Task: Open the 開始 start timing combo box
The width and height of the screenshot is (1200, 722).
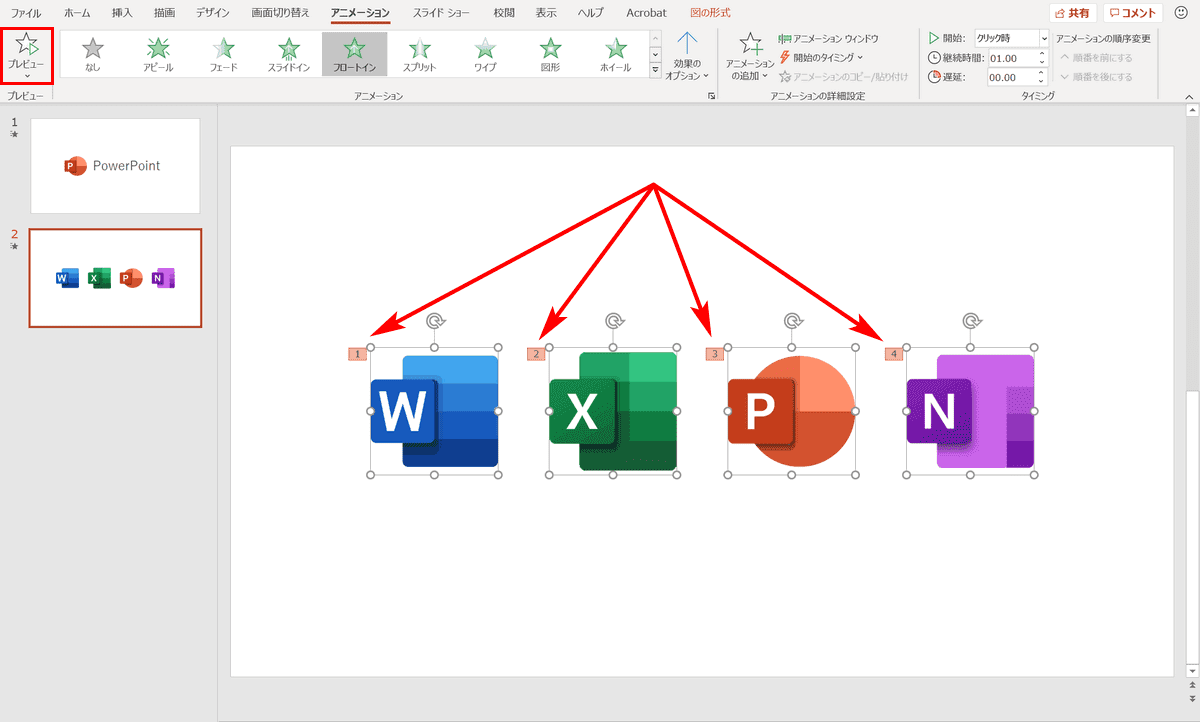Action: pos(1012,38)
